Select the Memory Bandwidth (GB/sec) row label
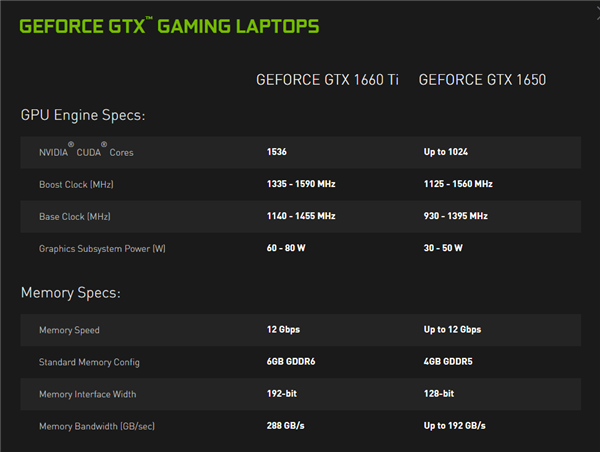This screenshot has width=600, height=452. 97,426
